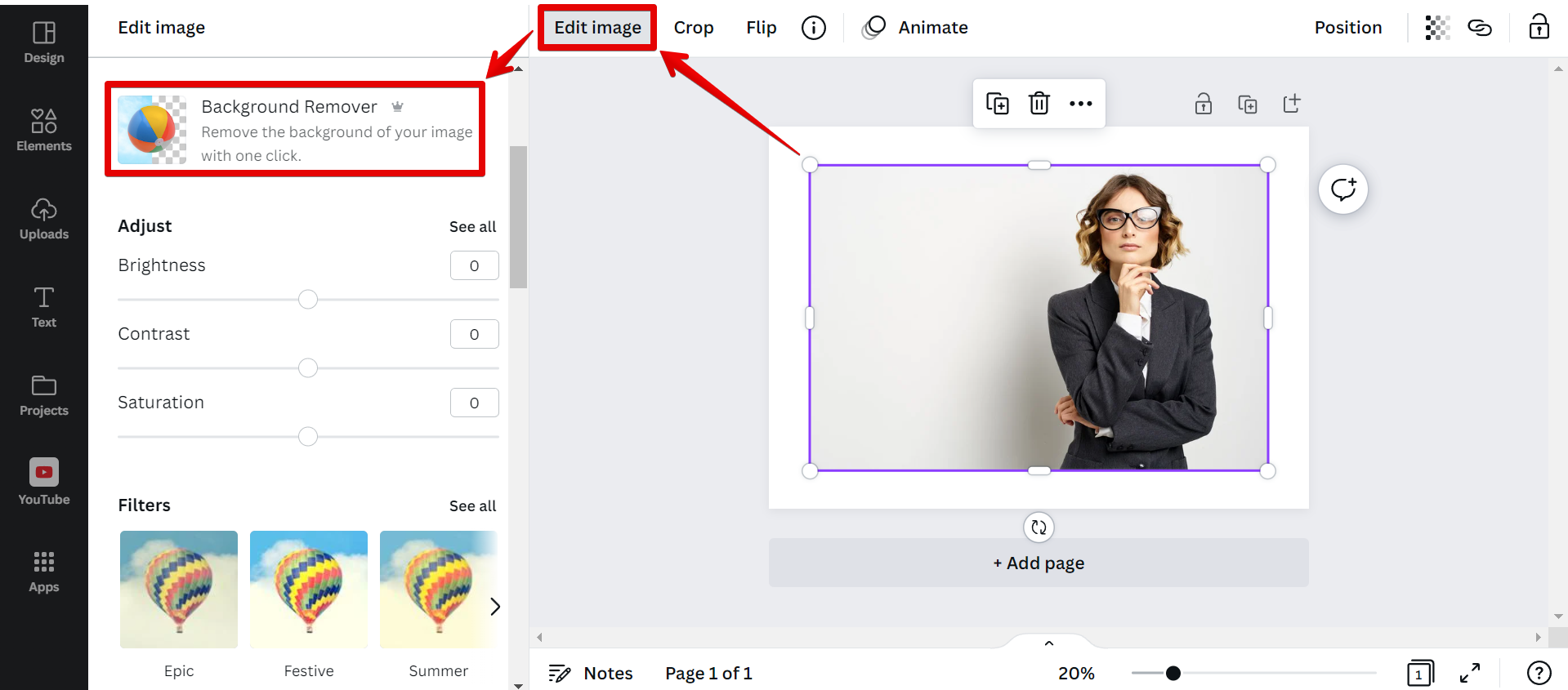Click the Brightness slider handle
The image size is (1568, 690).
coord(308,300)
